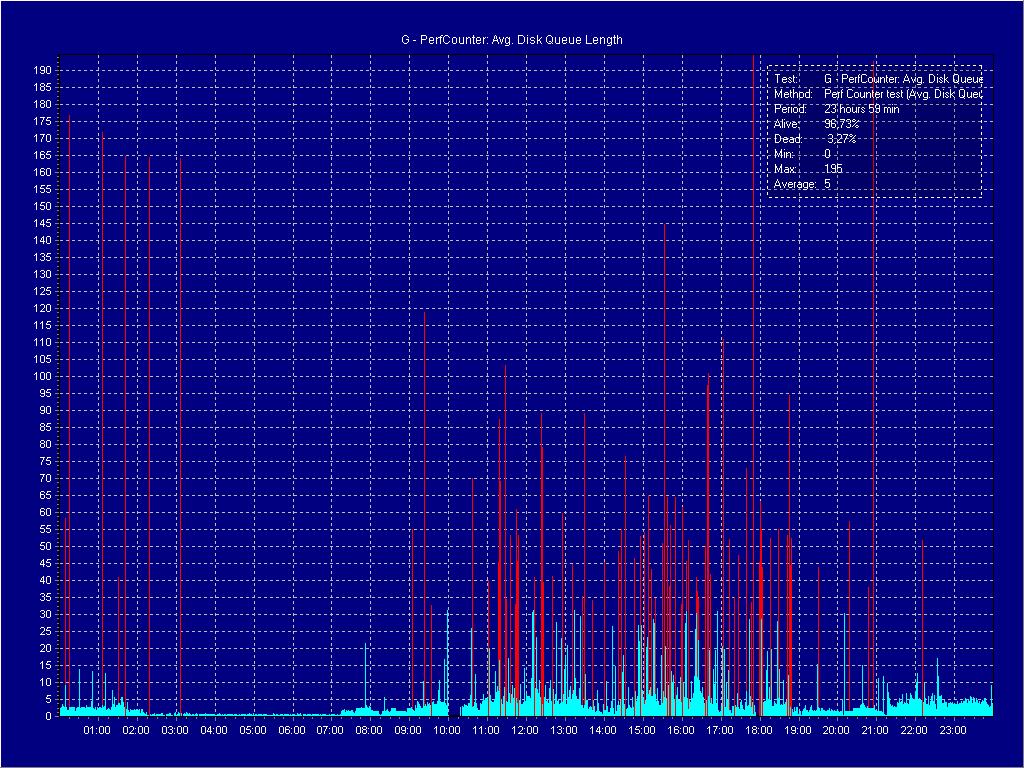Click the 50 label on the vertical axis
The width and height of the screenshot is (1024, 768).
coord(42,546)
